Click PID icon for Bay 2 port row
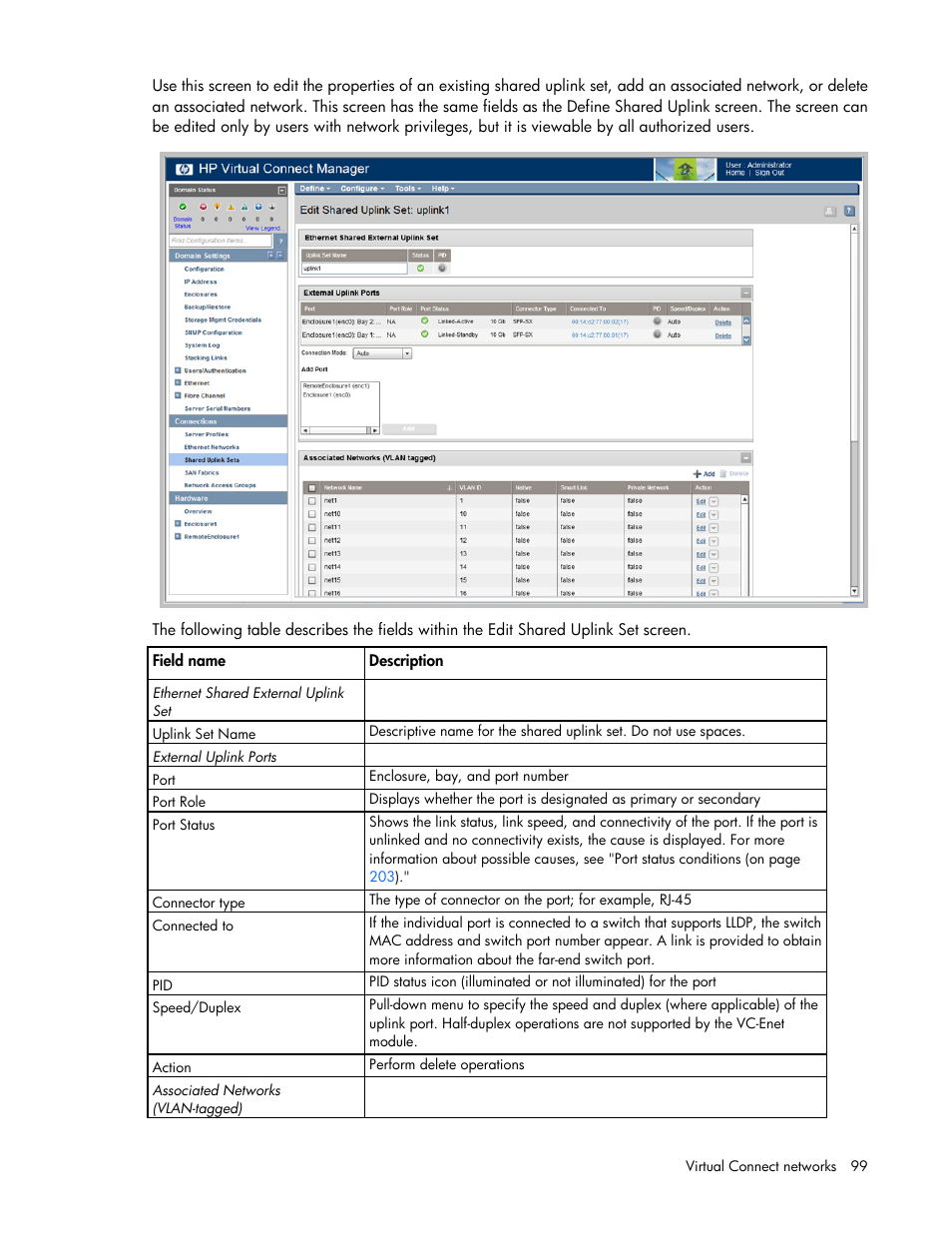 point(657,321)
